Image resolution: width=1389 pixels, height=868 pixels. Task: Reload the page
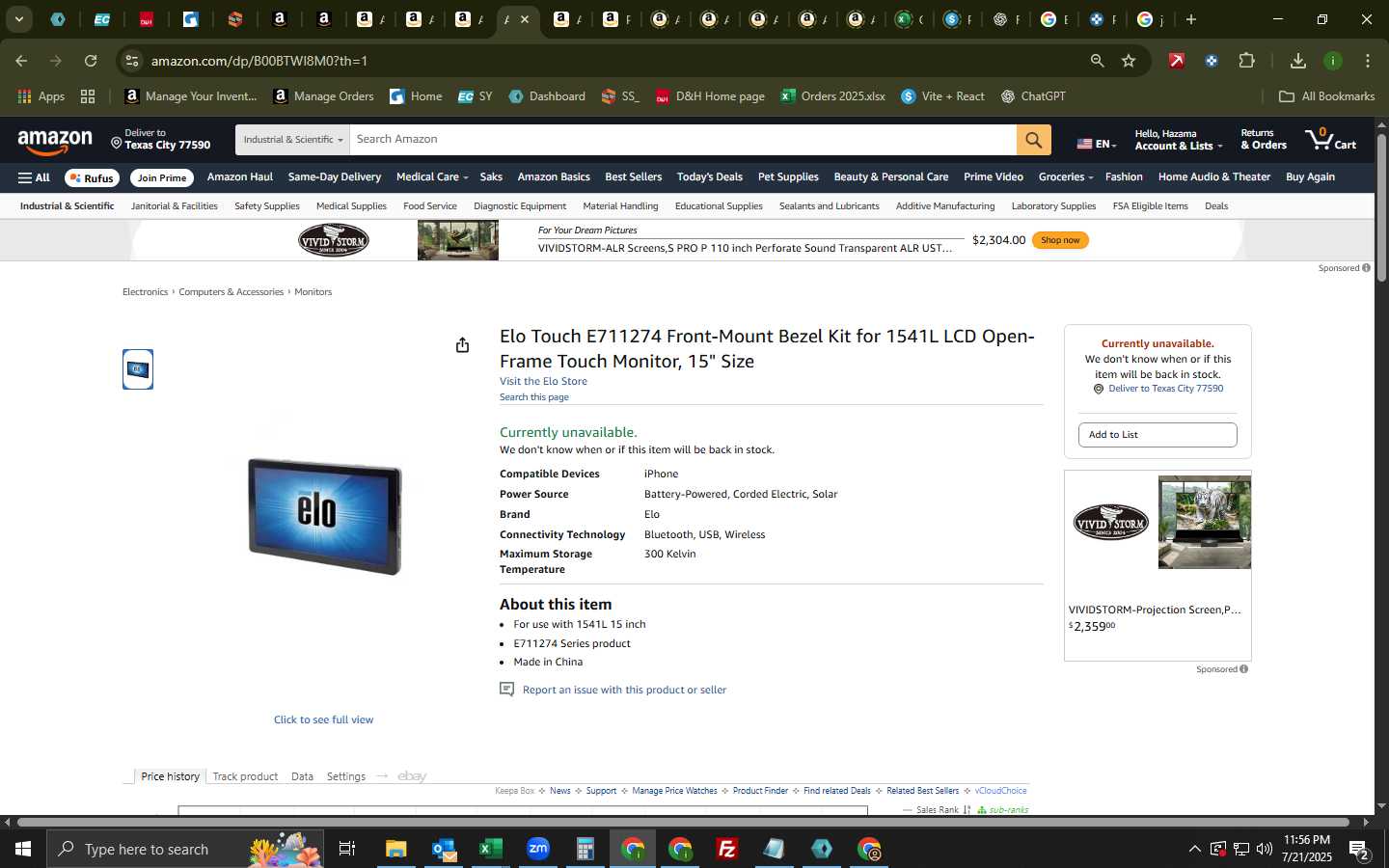click(91, 61)
